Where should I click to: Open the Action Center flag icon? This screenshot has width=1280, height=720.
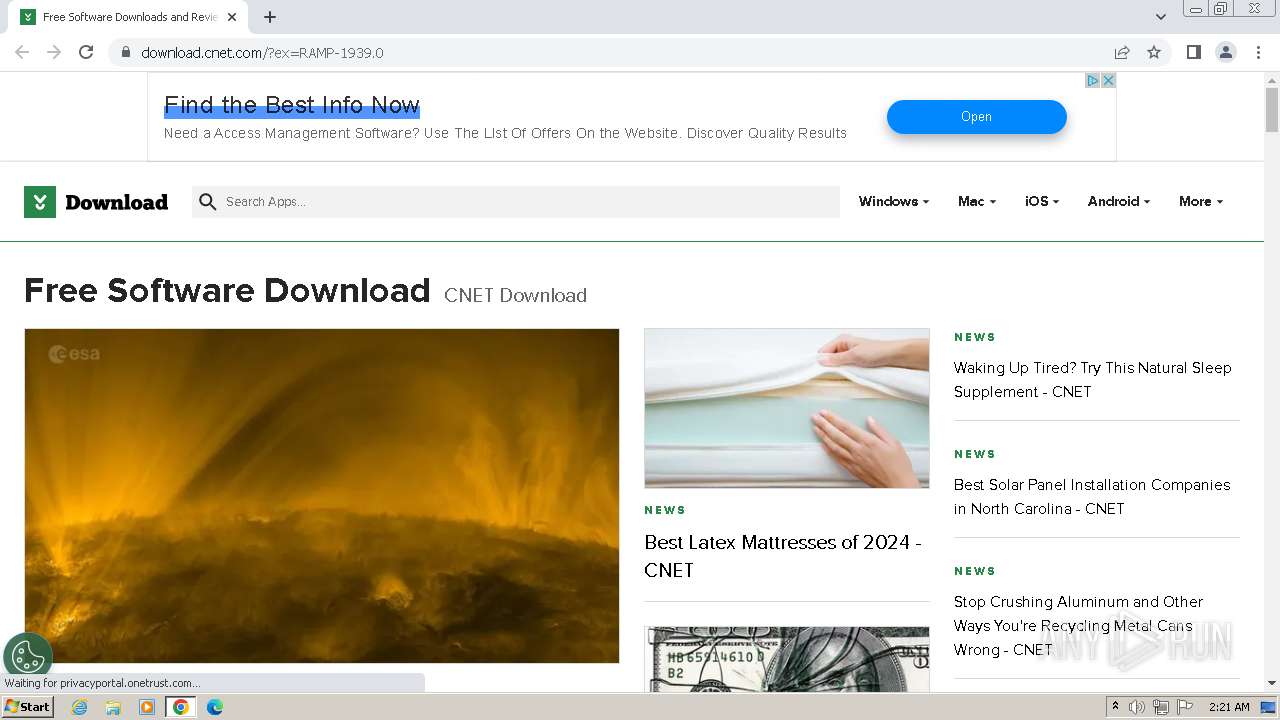point(1185,707)
